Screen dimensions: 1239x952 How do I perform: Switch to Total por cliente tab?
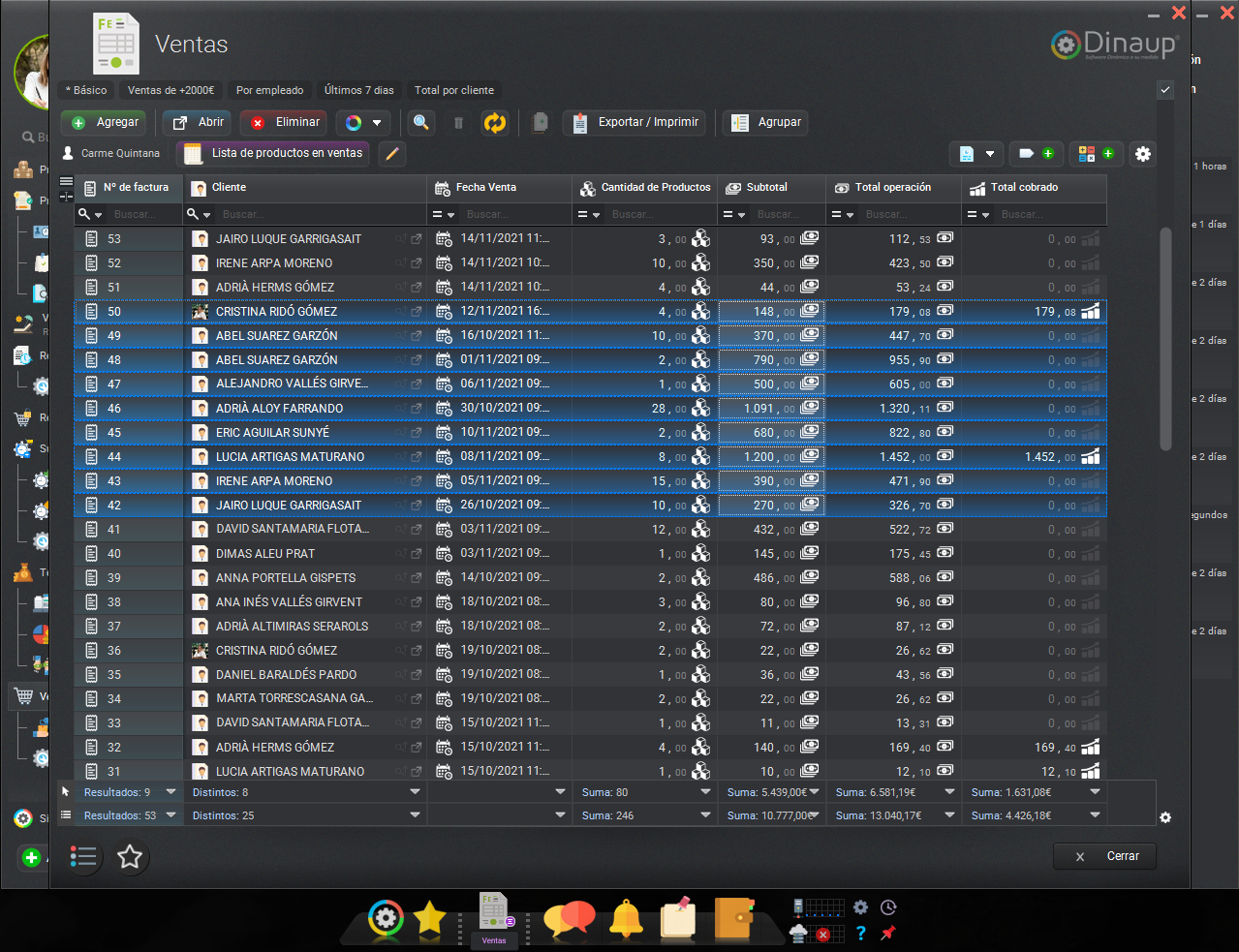point(454,90)
